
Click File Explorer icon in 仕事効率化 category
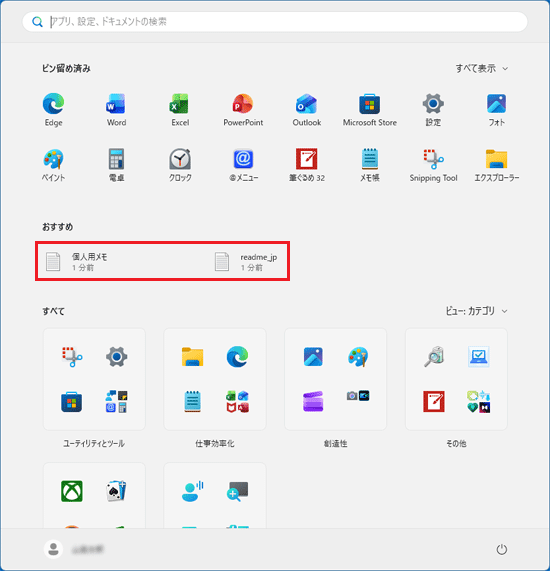pyautogui.click(x=193, y=357)
